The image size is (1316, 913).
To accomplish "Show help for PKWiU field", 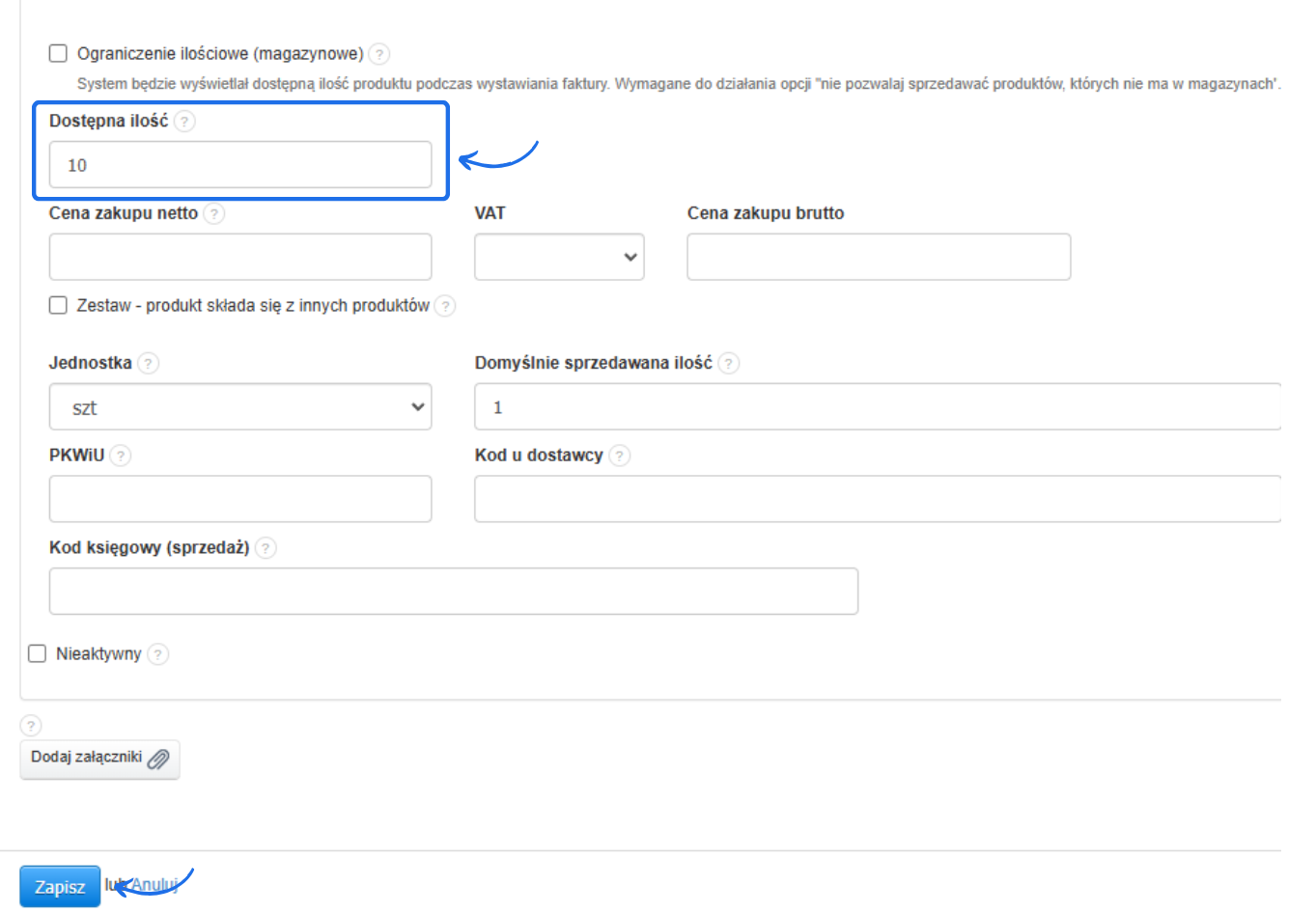I will pyautogui.click(x=120, y=456).
